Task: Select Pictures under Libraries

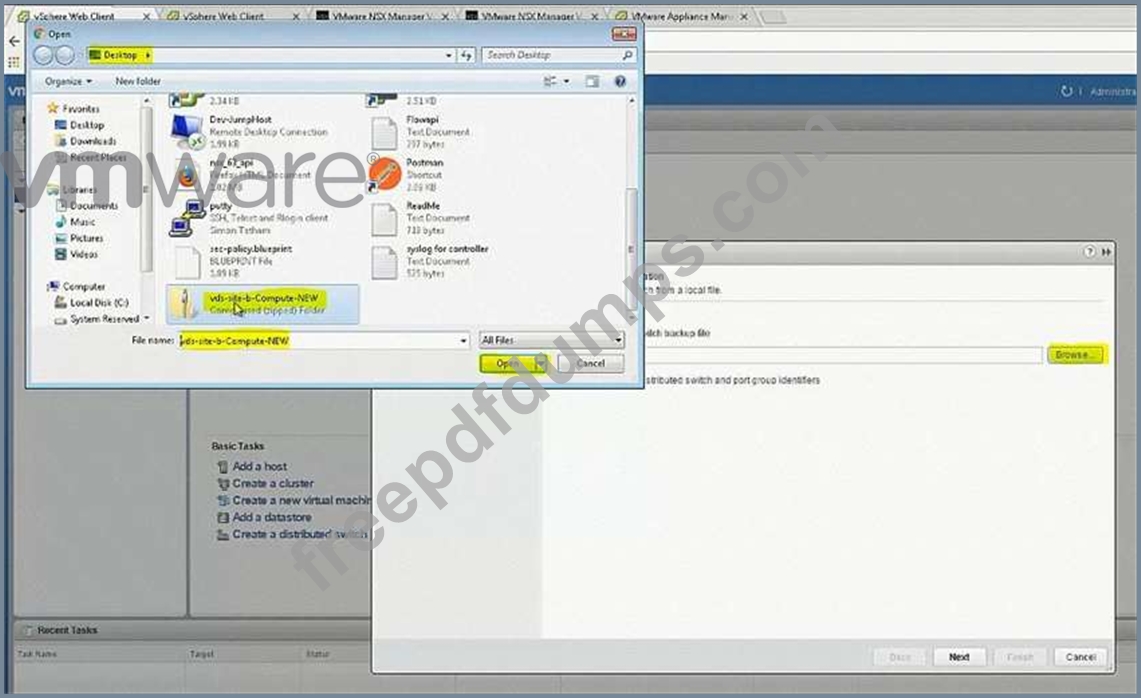Action: [x=87, y=238]
